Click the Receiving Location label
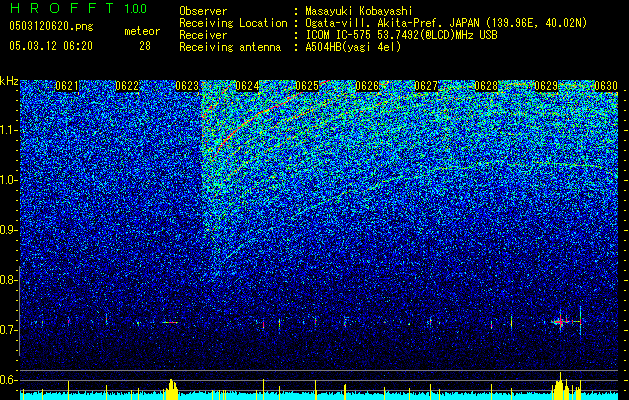This screenshot has width=629, height=400. 233,23
